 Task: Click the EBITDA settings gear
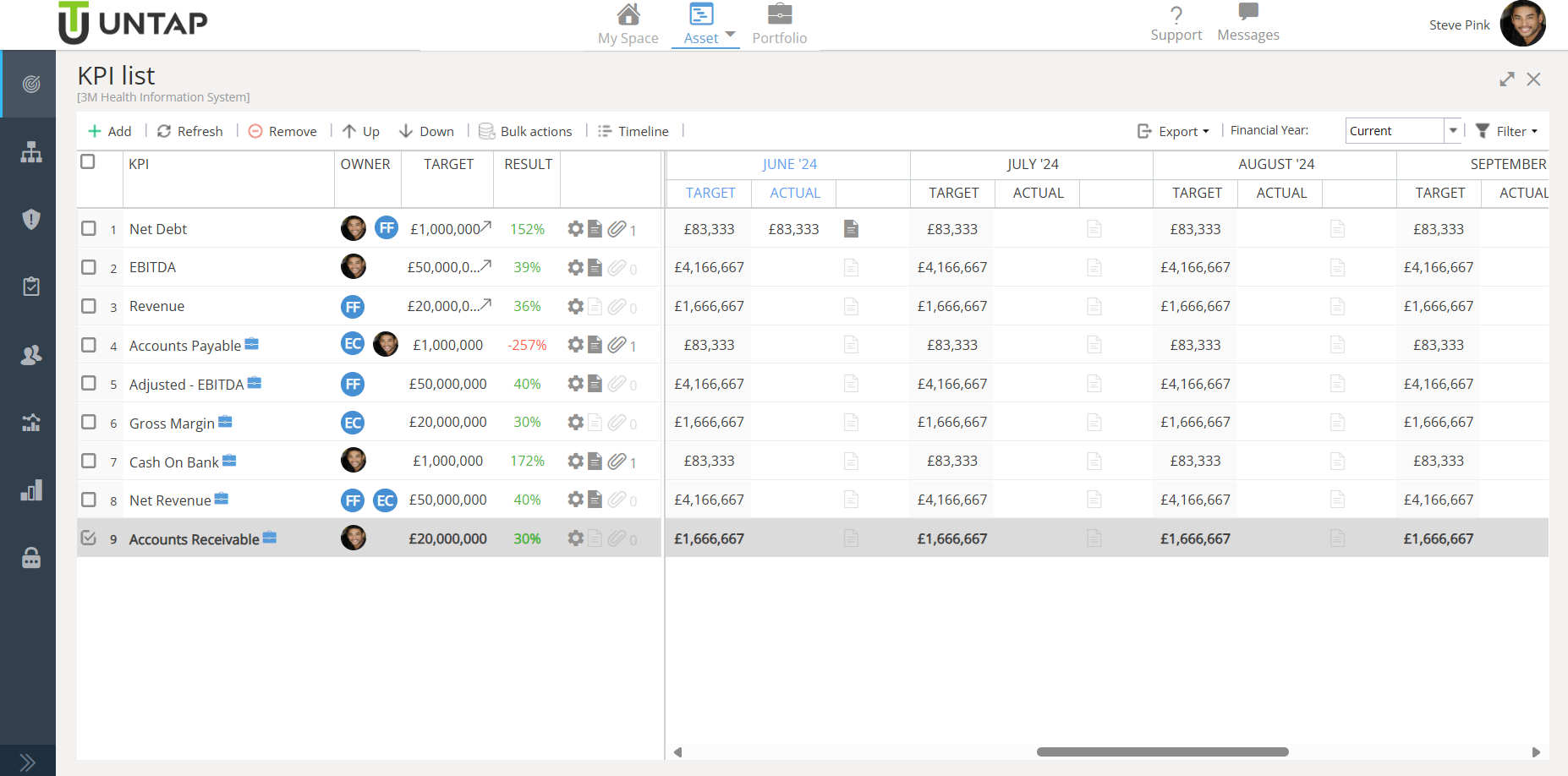[x=576, y=267]
